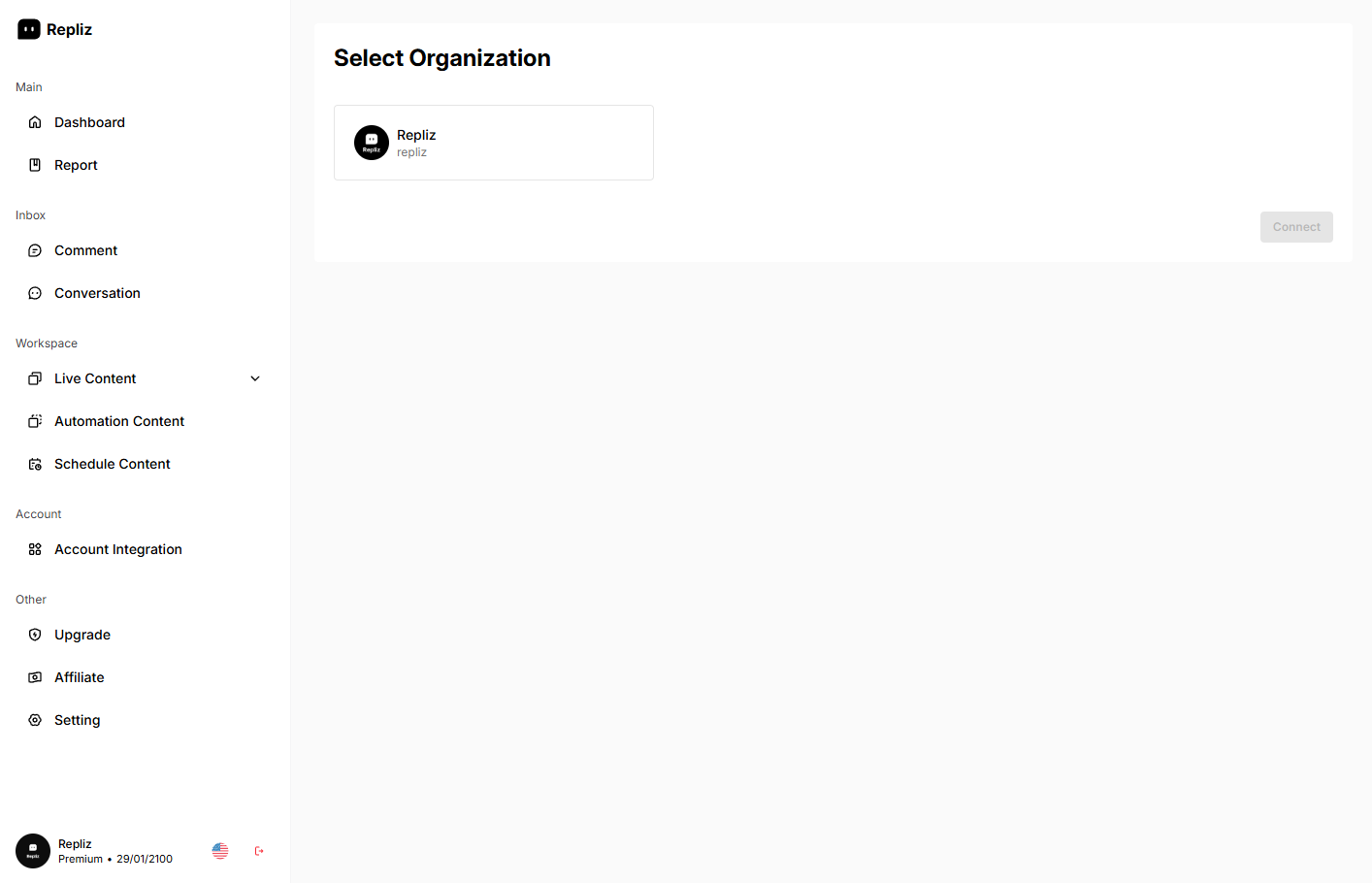Viewport: 1372px width, 883px height.
Task: Click the Repliz organization avatar
Action: pos(372,143)
